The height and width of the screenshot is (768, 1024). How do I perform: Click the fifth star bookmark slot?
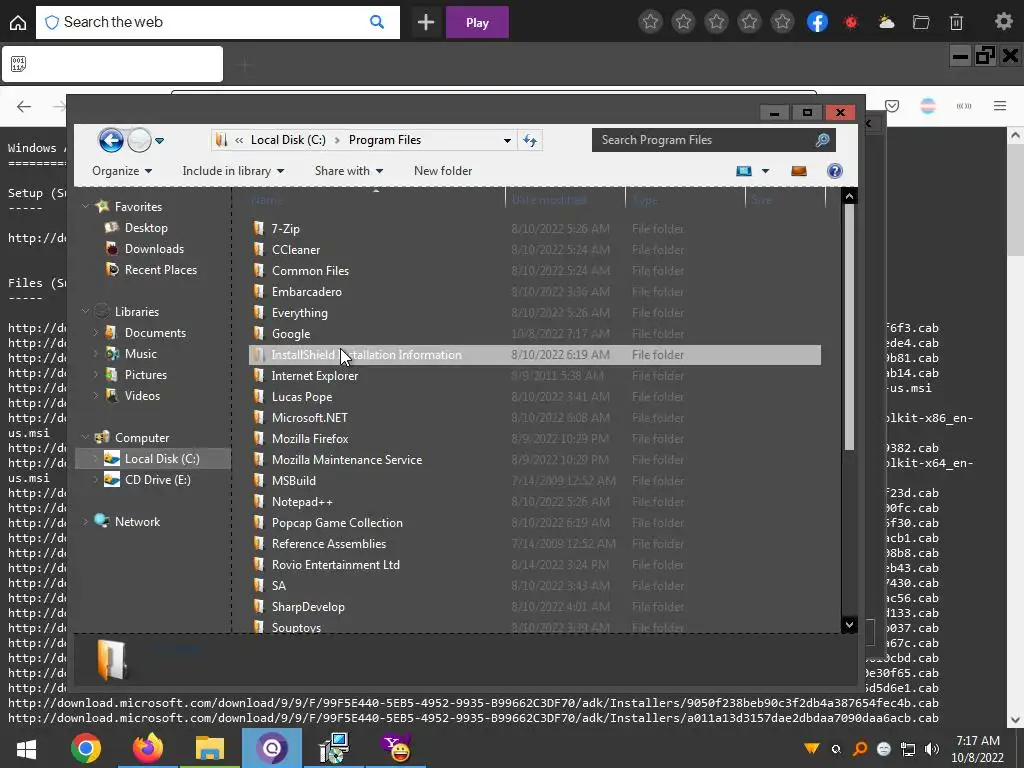coord(782,22)
